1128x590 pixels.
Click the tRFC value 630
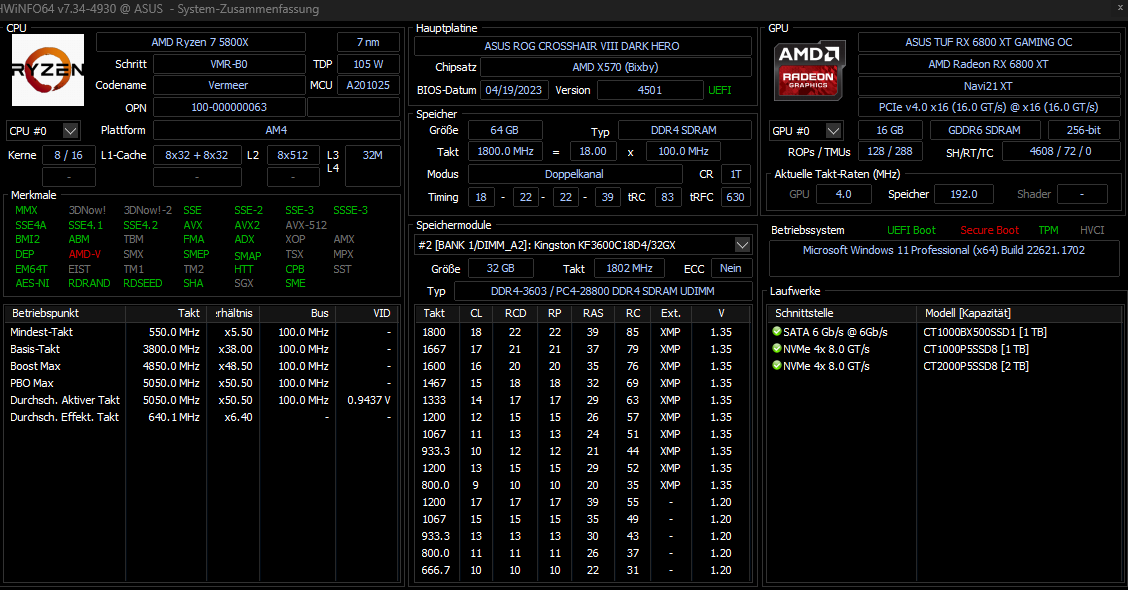click(735, 197)
